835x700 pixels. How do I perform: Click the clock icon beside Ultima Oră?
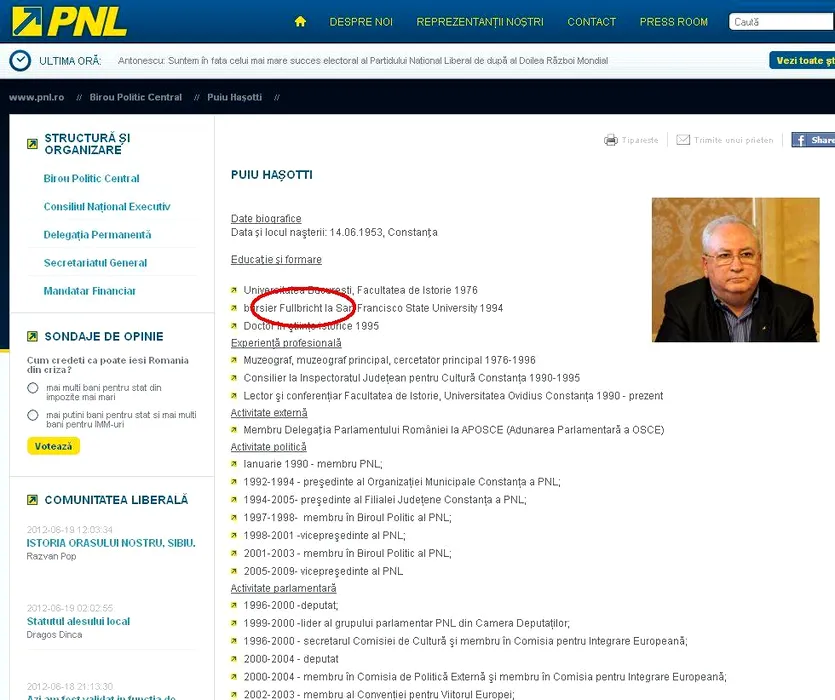pyautogui.click(x=20, y=61)
